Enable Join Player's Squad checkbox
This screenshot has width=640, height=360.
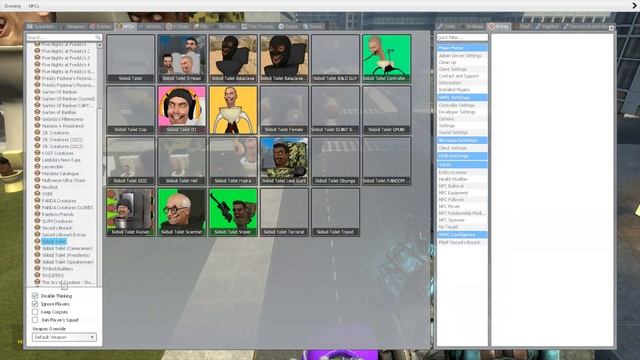35,320
